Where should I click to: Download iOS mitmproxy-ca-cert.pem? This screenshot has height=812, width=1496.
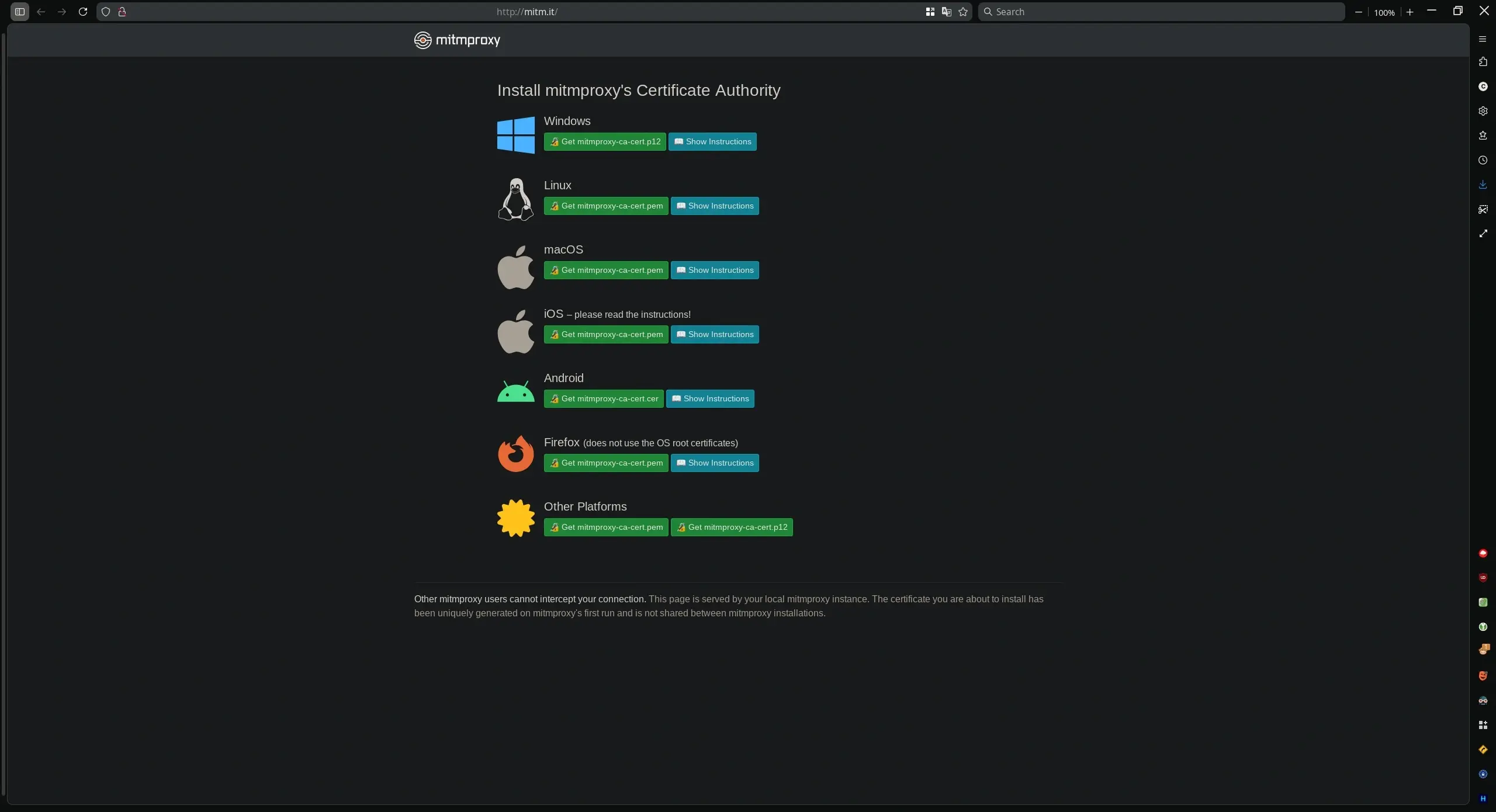[606, 335]
